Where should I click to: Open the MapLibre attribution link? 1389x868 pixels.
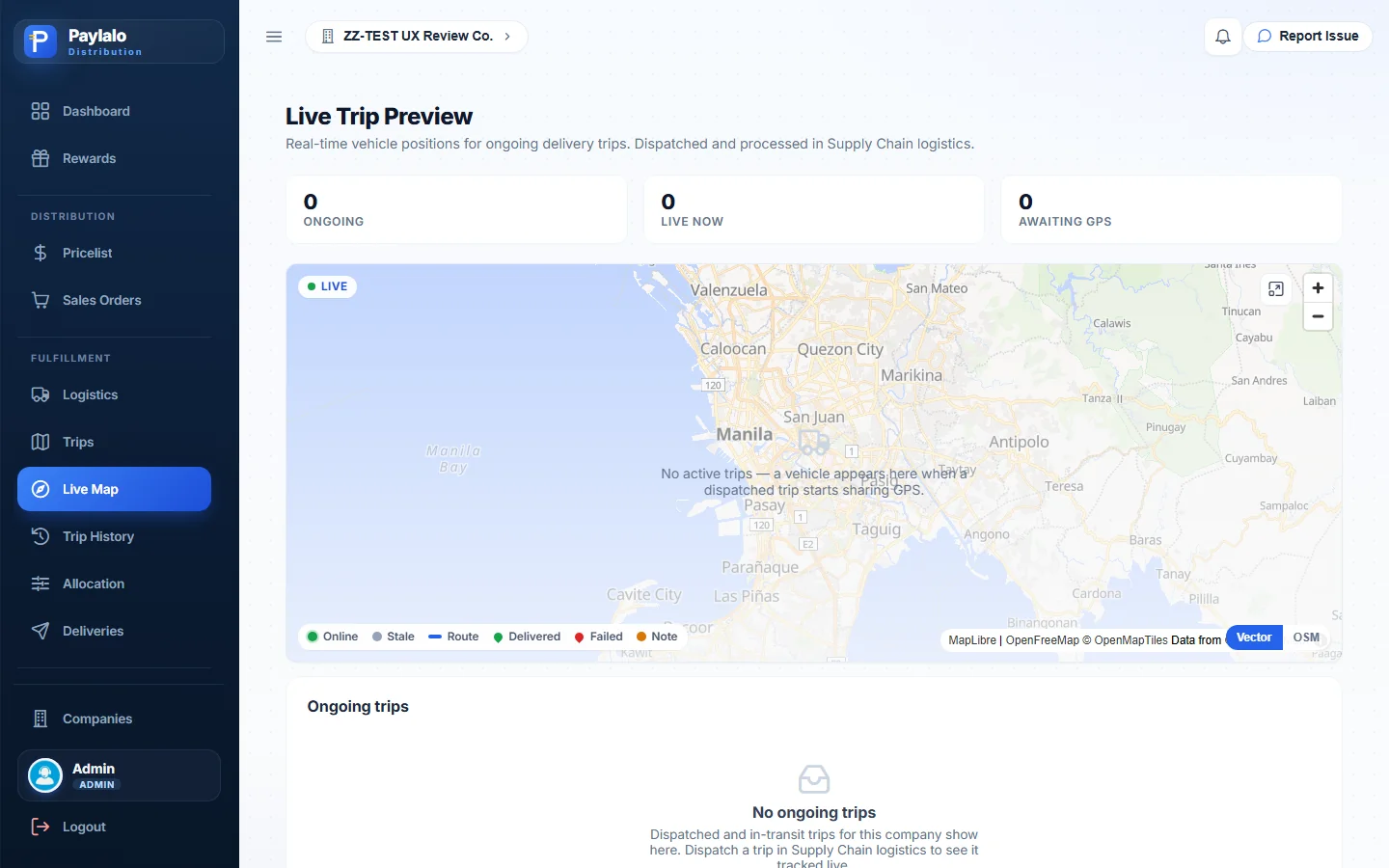[972, 640]
